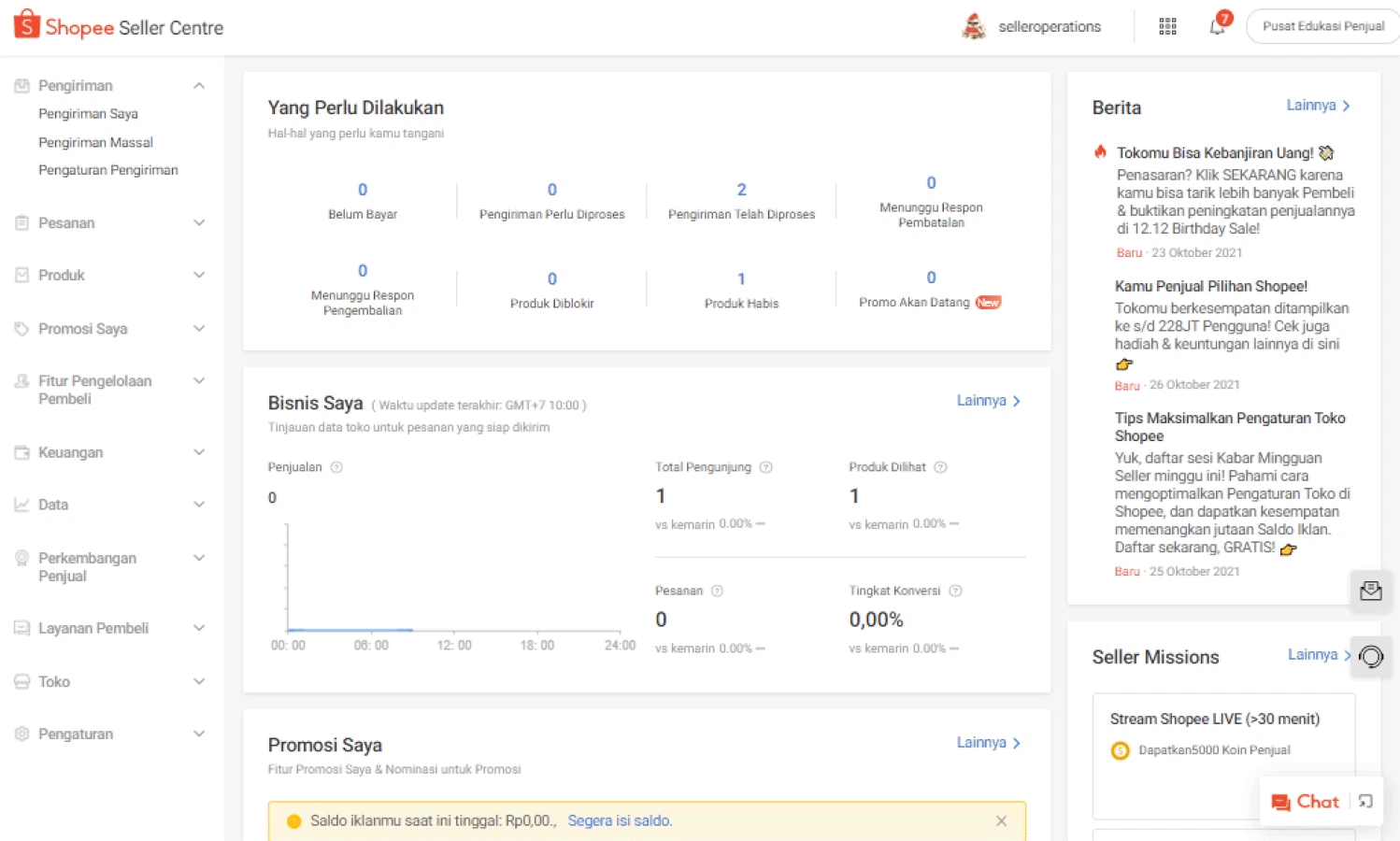
Task: Minimize the Chat widget with the arrow icon
Action: [x=1365, y=802]
